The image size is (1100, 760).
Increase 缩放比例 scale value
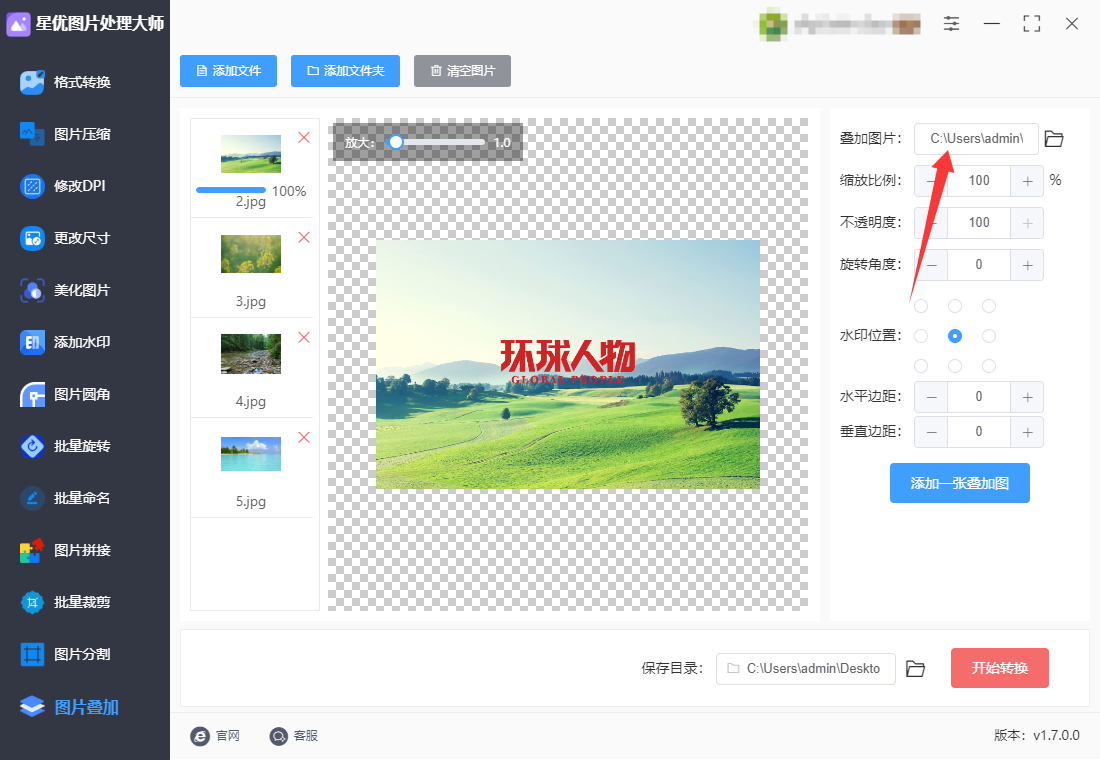(1027, 181)
